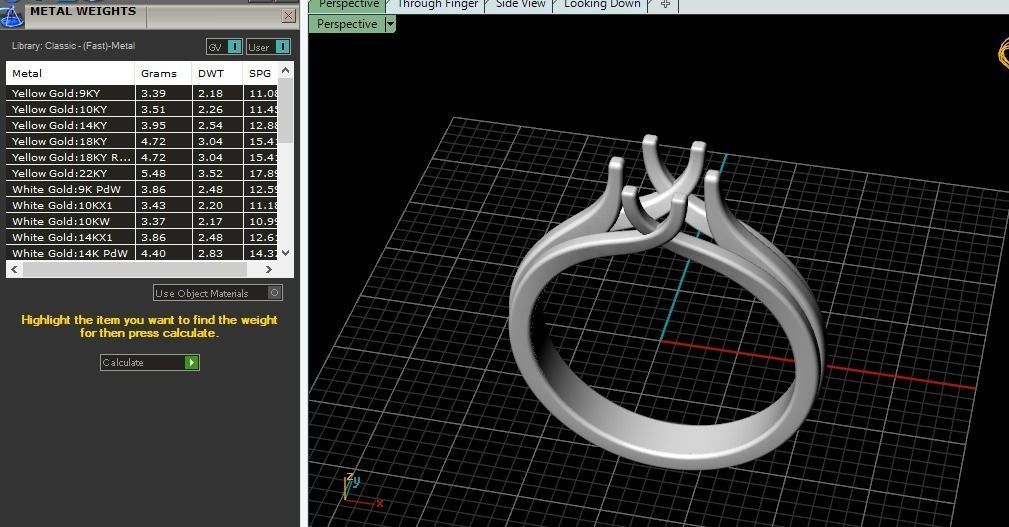Click the table scroll left arrow
This screenshot has height=527, width=1009.
(14, 270)
